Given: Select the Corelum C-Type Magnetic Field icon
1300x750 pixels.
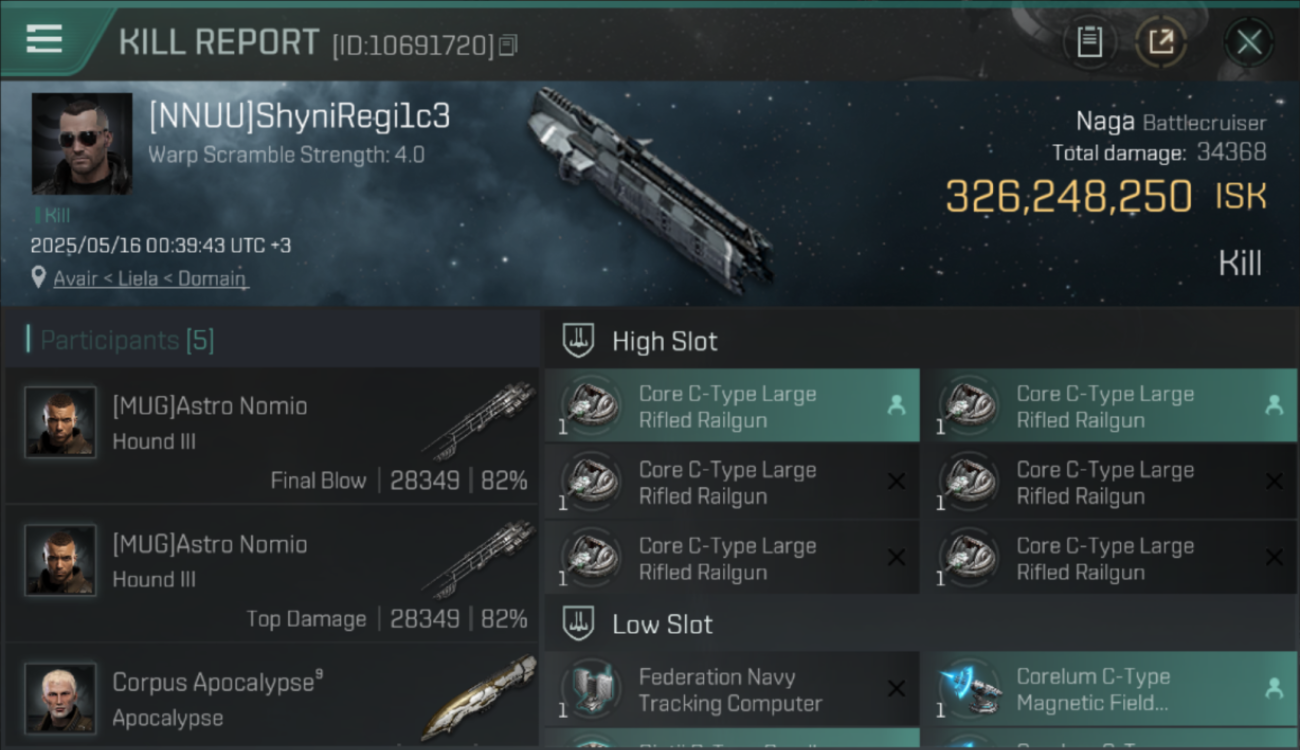Looking at the screenshot, I should point(969,689).
